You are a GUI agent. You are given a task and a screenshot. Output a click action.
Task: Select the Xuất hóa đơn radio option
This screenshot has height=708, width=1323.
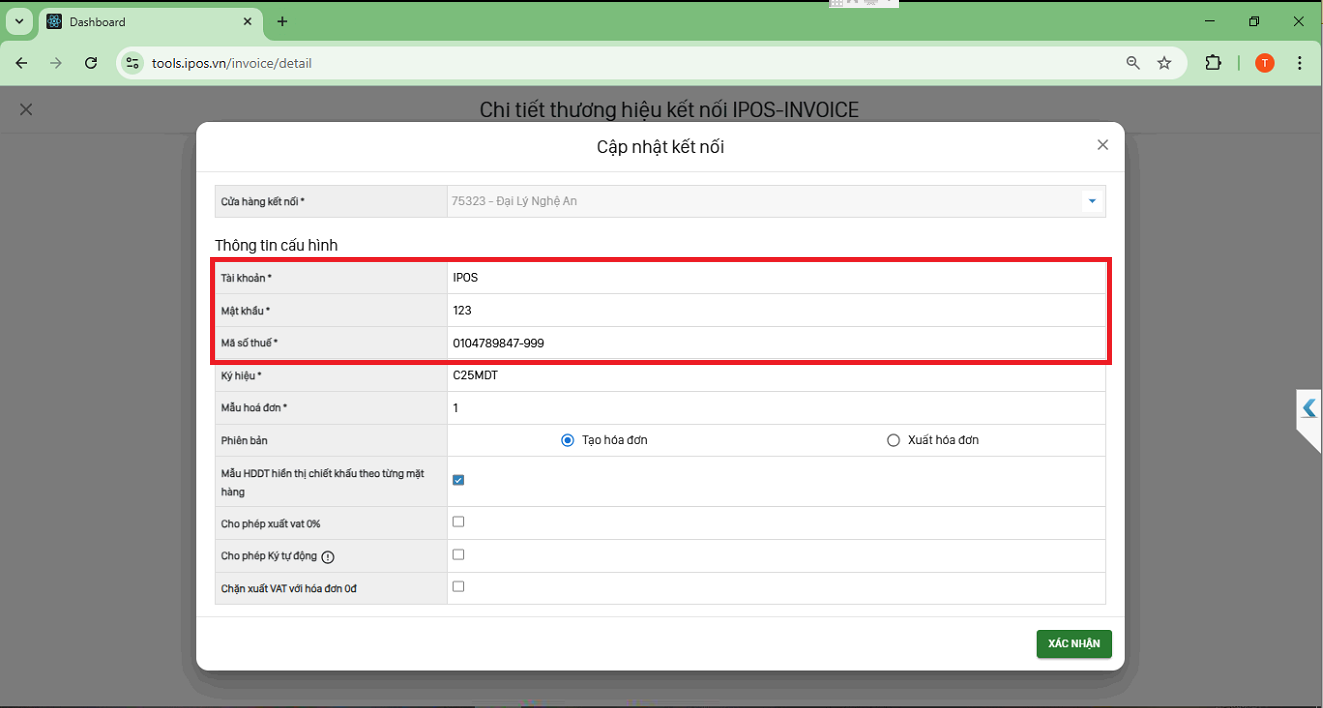coord(894,440)
